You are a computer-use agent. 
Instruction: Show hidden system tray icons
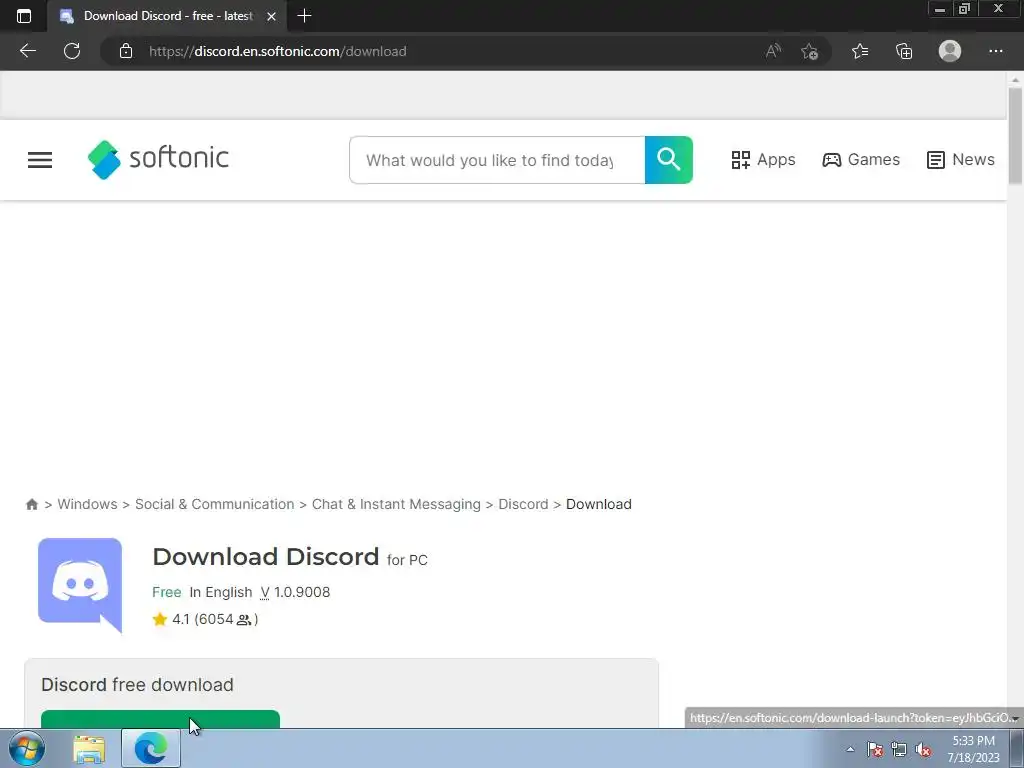coord(850,749)
